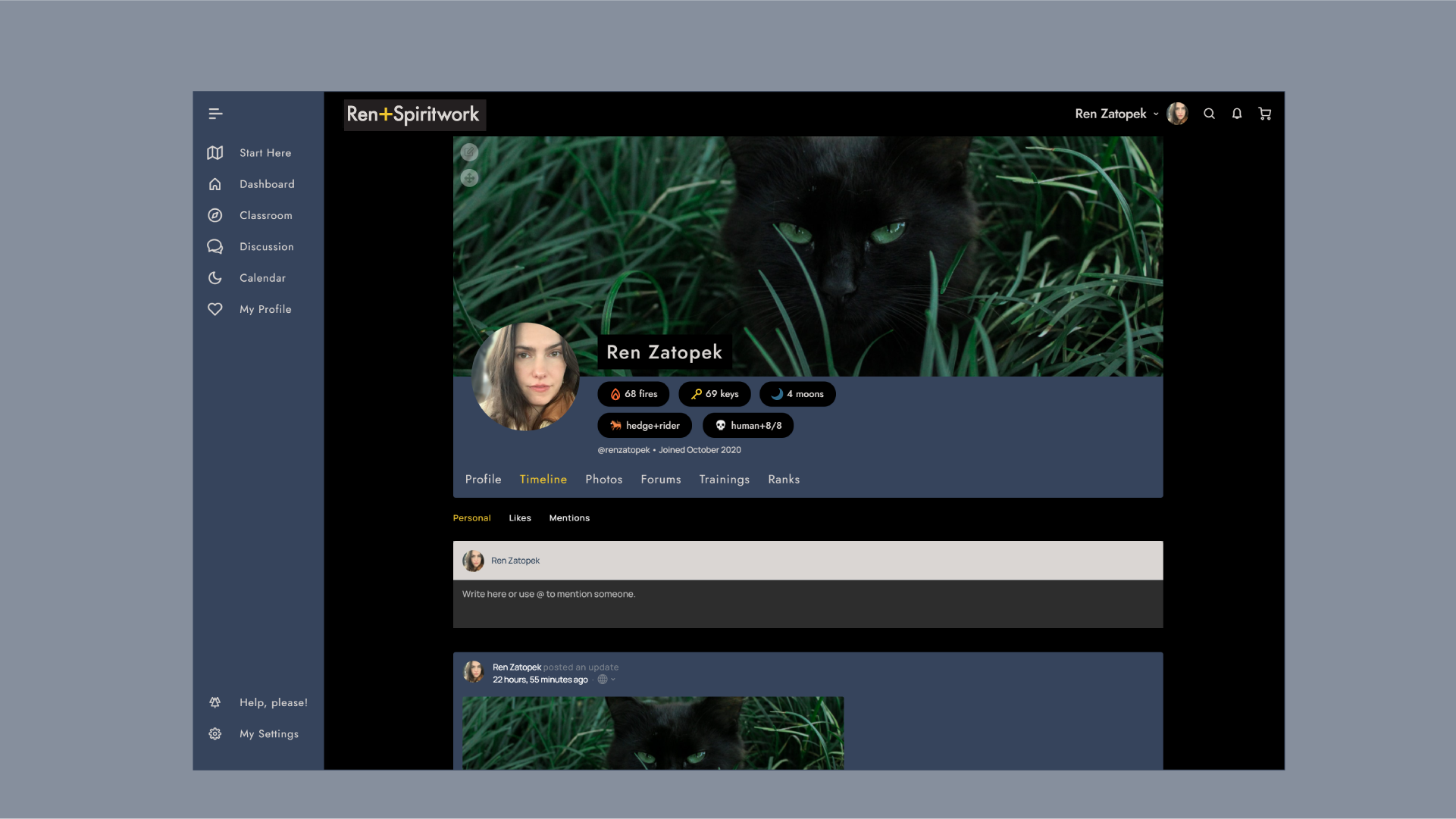Click the reposition cover photo icon
The width and height of the screenshot is (1456, 819).
[469, 178]
